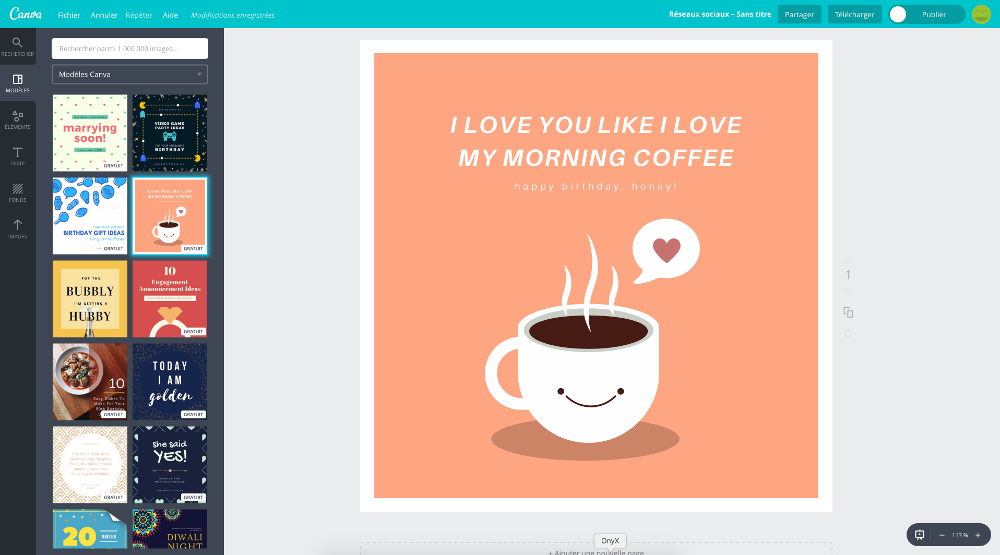The image size is (1000, 555).
Task: Open the Texte panel
Action: pyautogui.click(x=18, y=156)
